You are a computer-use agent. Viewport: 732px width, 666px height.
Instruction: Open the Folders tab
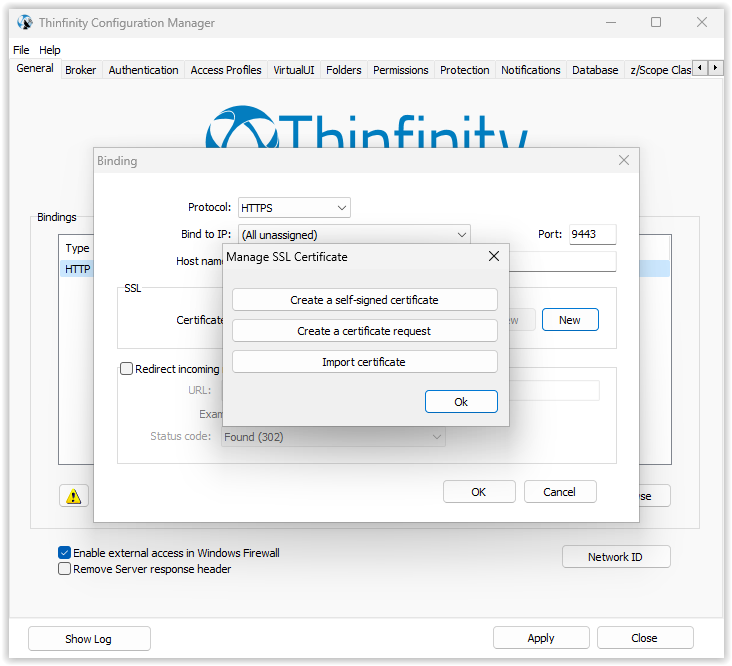click(x=344, y=70)
